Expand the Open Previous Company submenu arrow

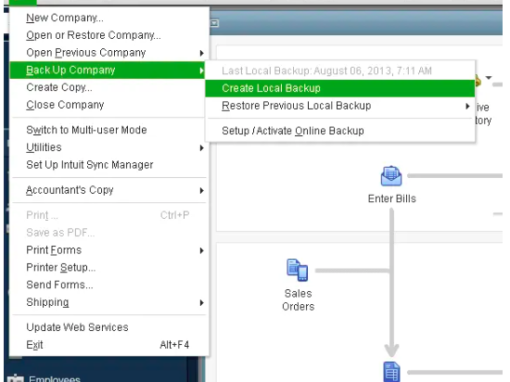pyautogui.click(x=201, y=53)
